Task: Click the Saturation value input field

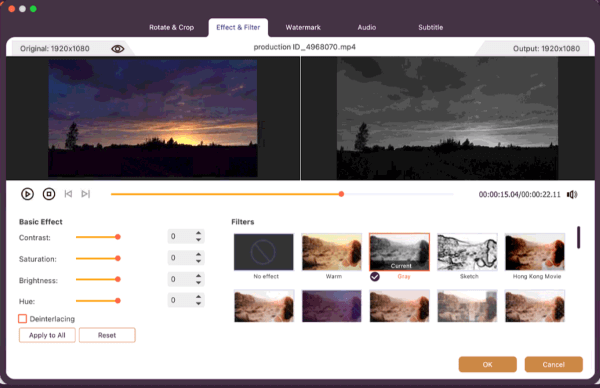Action: point(181,258)
